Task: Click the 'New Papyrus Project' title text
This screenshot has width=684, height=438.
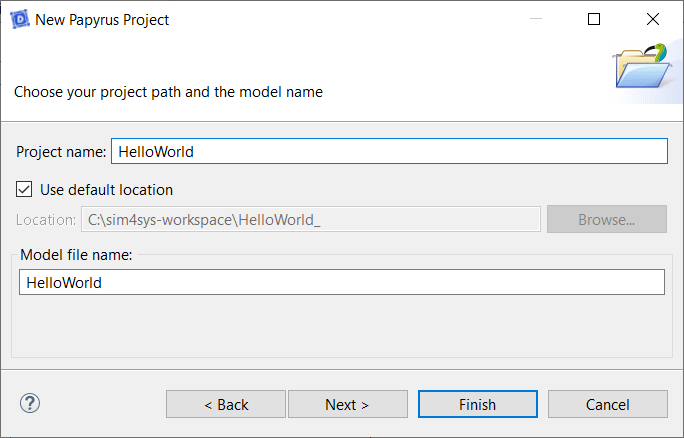Action: pyautogui.click(x=102, y=20)
